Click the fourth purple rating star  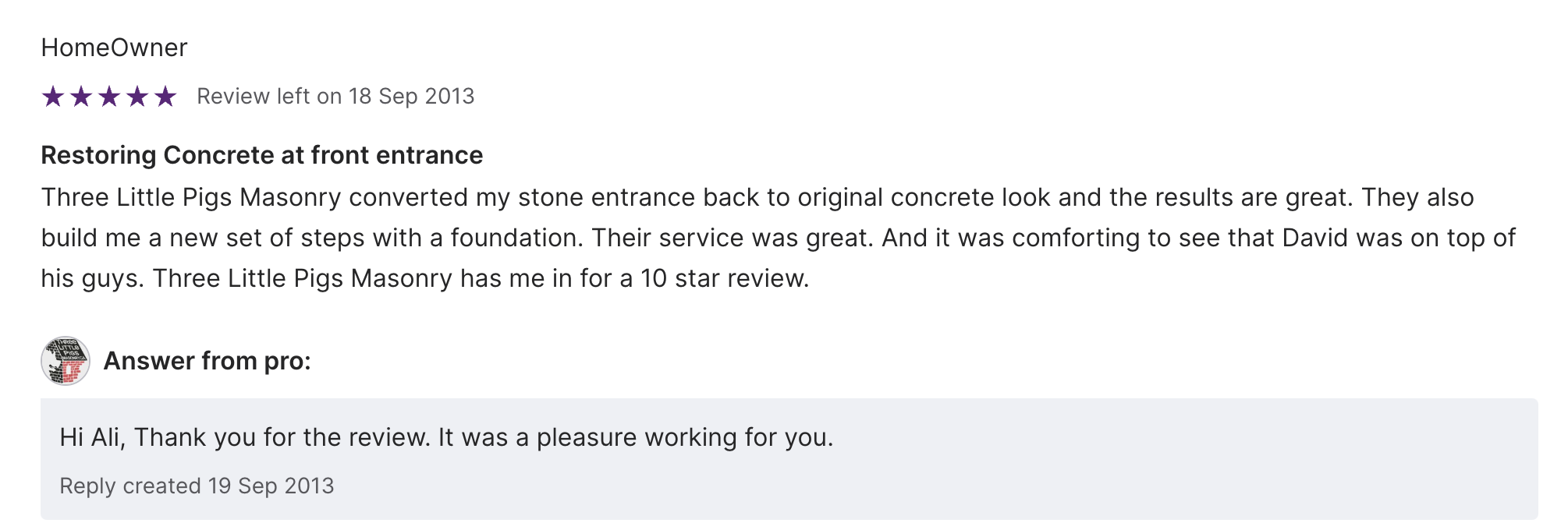pyautogui.click(x=137, y=97)
